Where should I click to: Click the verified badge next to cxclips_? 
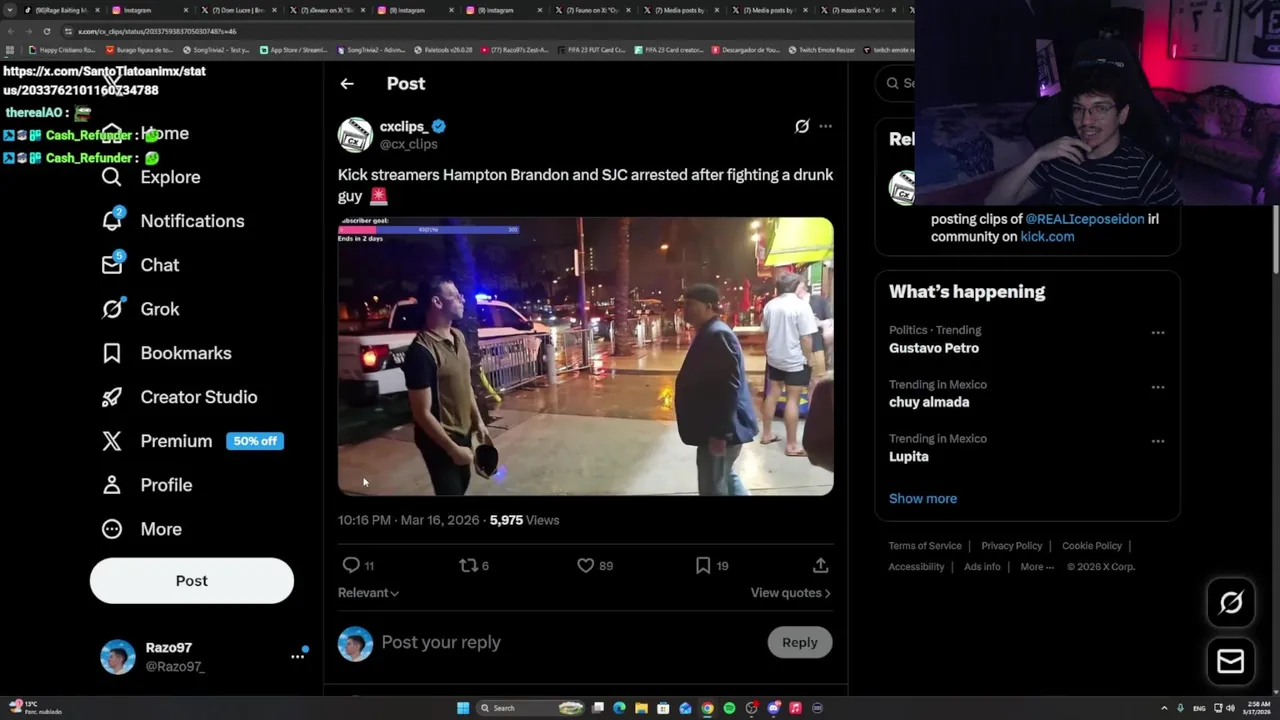coord(439,126)
